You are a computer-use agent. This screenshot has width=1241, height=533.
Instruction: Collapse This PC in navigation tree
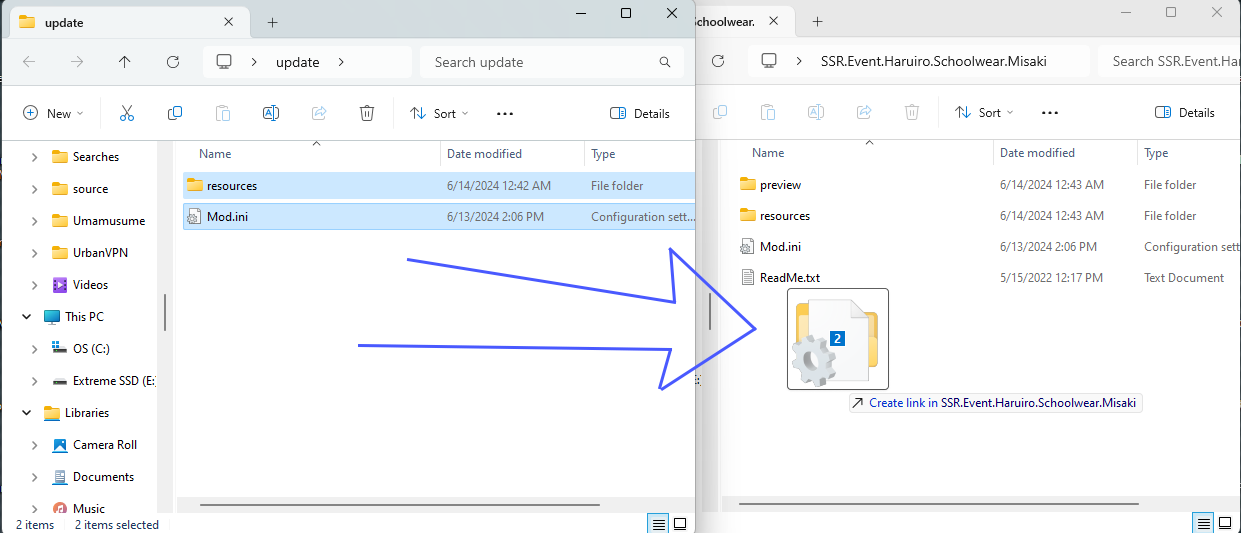point(27,317)
